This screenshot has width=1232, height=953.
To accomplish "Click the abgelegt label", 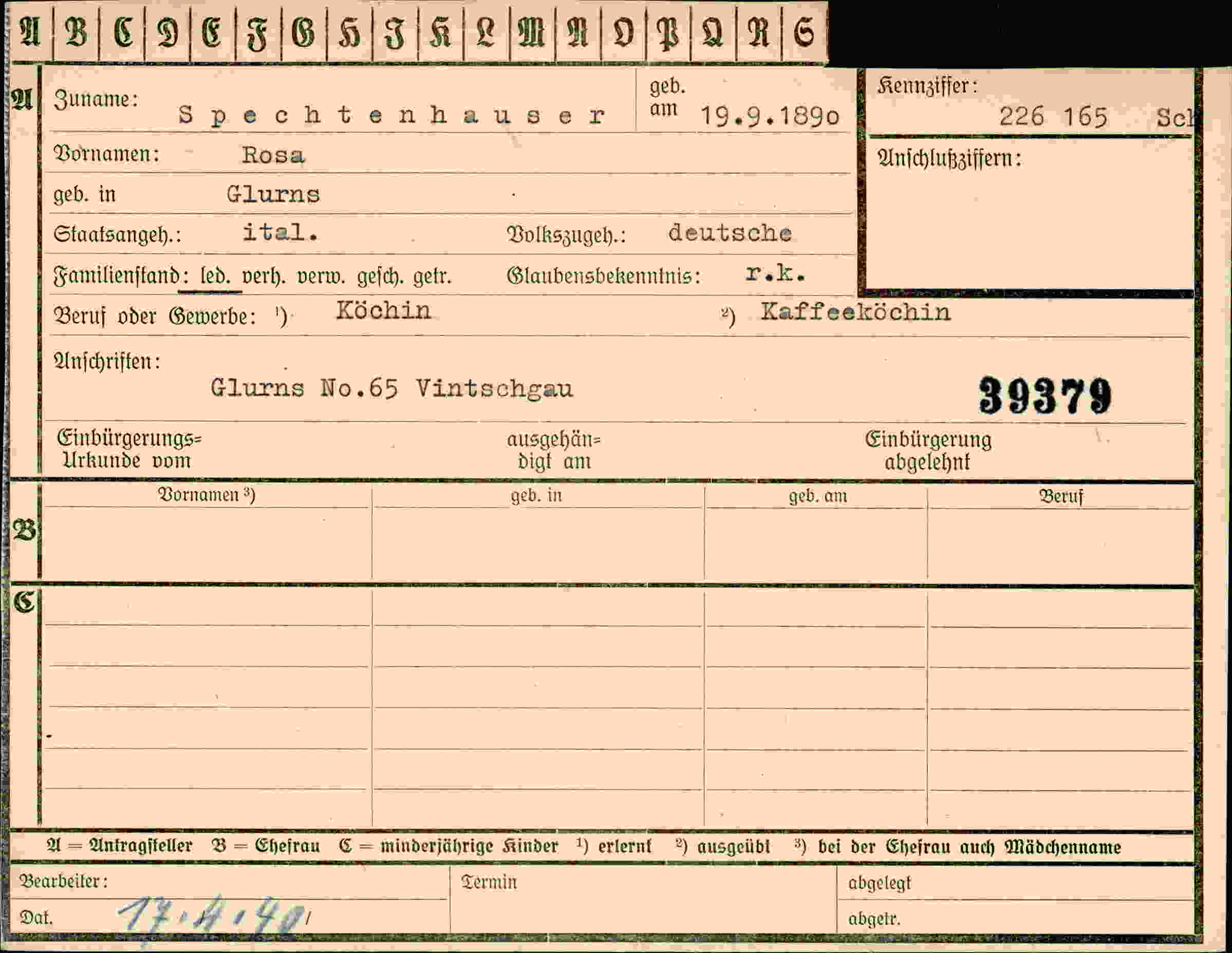I will 880,883.
